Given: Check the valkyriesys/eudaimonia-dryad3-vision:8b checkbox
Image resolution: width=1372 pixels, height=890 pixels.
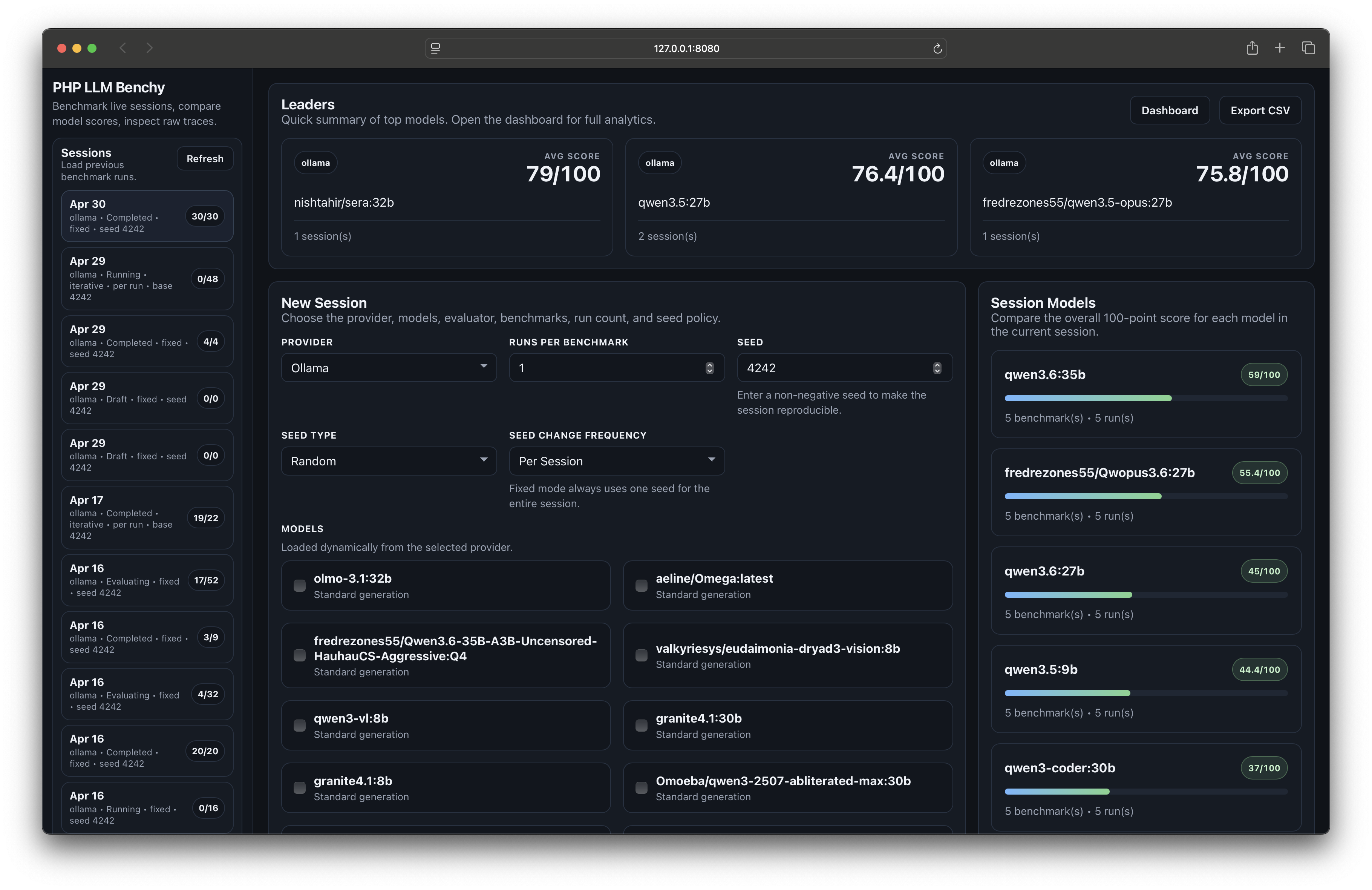Looking at the screenshot, I should [642, 655].
